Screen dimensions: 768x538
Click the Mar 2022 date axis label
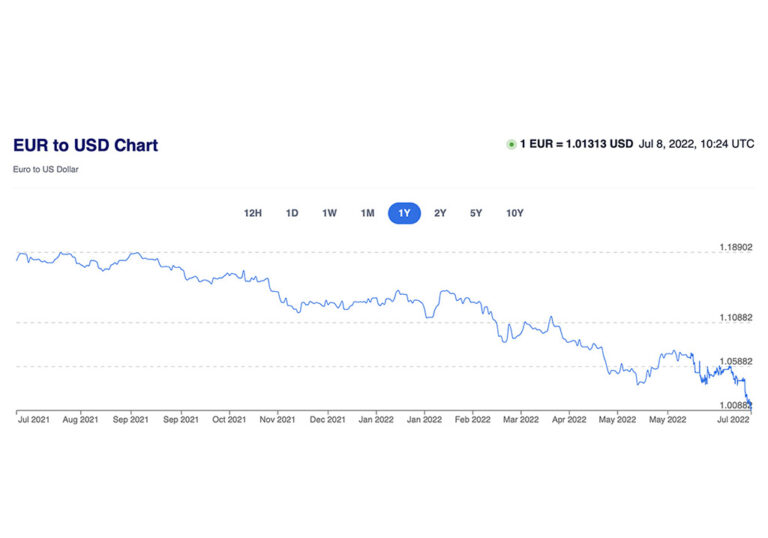520,420
